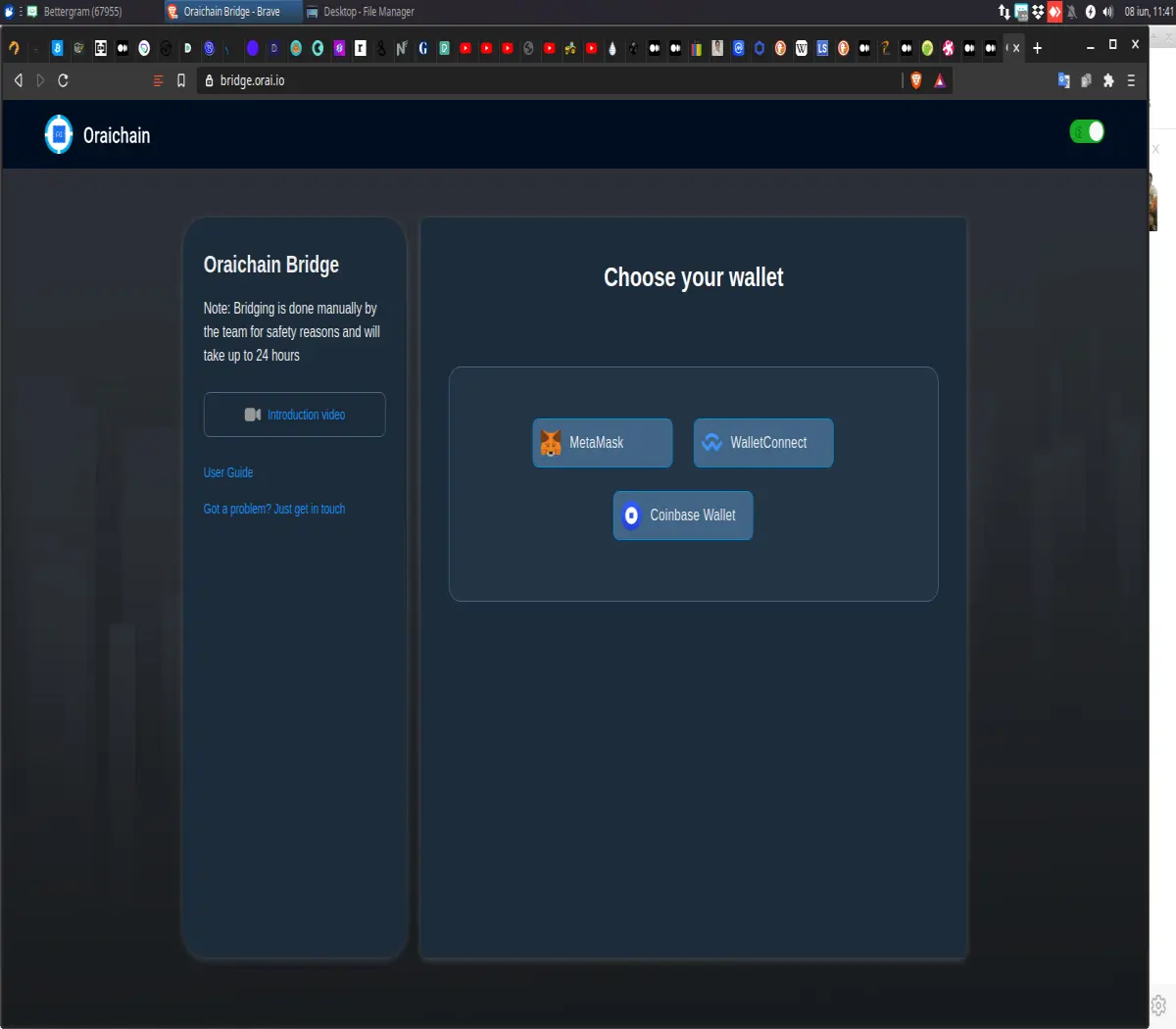The width and height of the screenshot is (1176, 1029).
Task: Click the settings gear at bottom right
Action: pyautogui.click(x=1157, y=1005)
